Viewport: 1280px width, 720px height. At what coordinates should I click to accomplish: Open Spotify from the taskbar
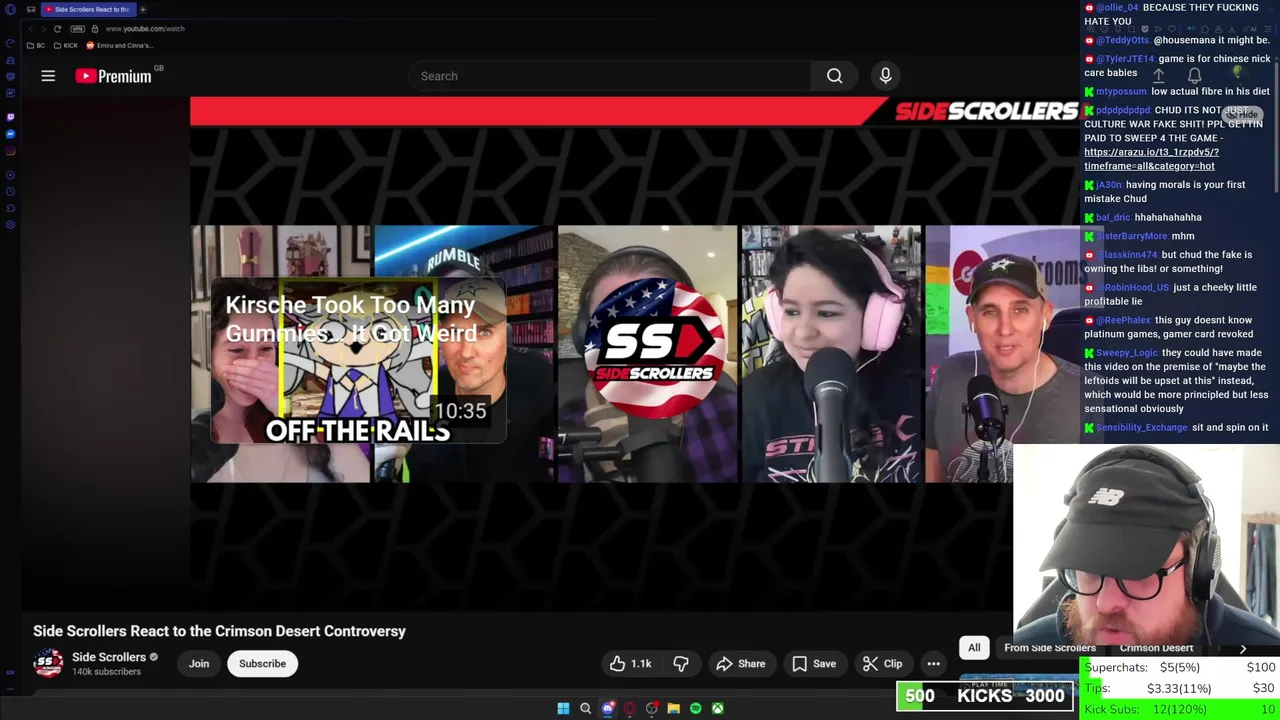click(x=695, y=708)
